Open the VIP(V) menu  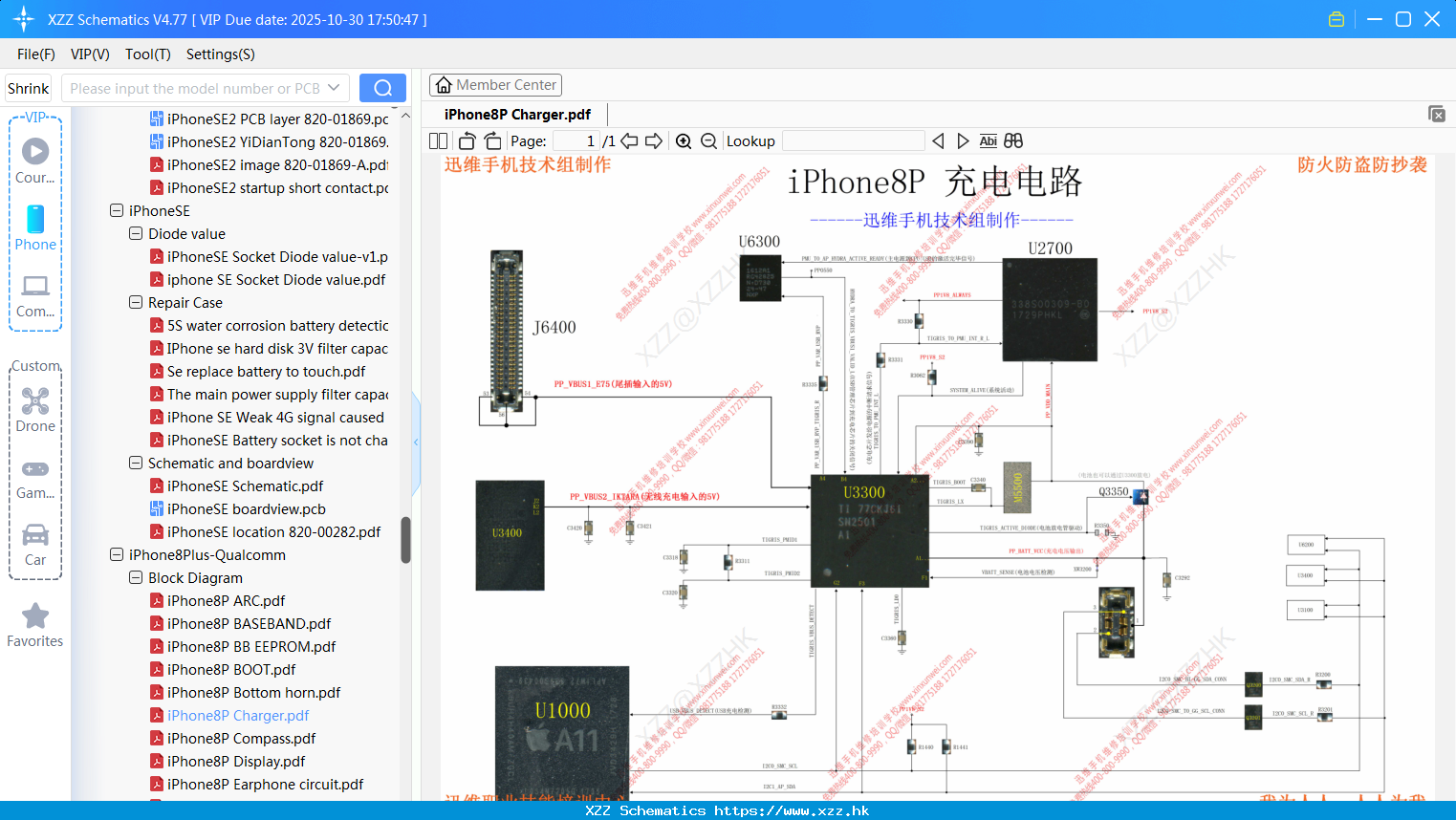[x=90, y=54]
